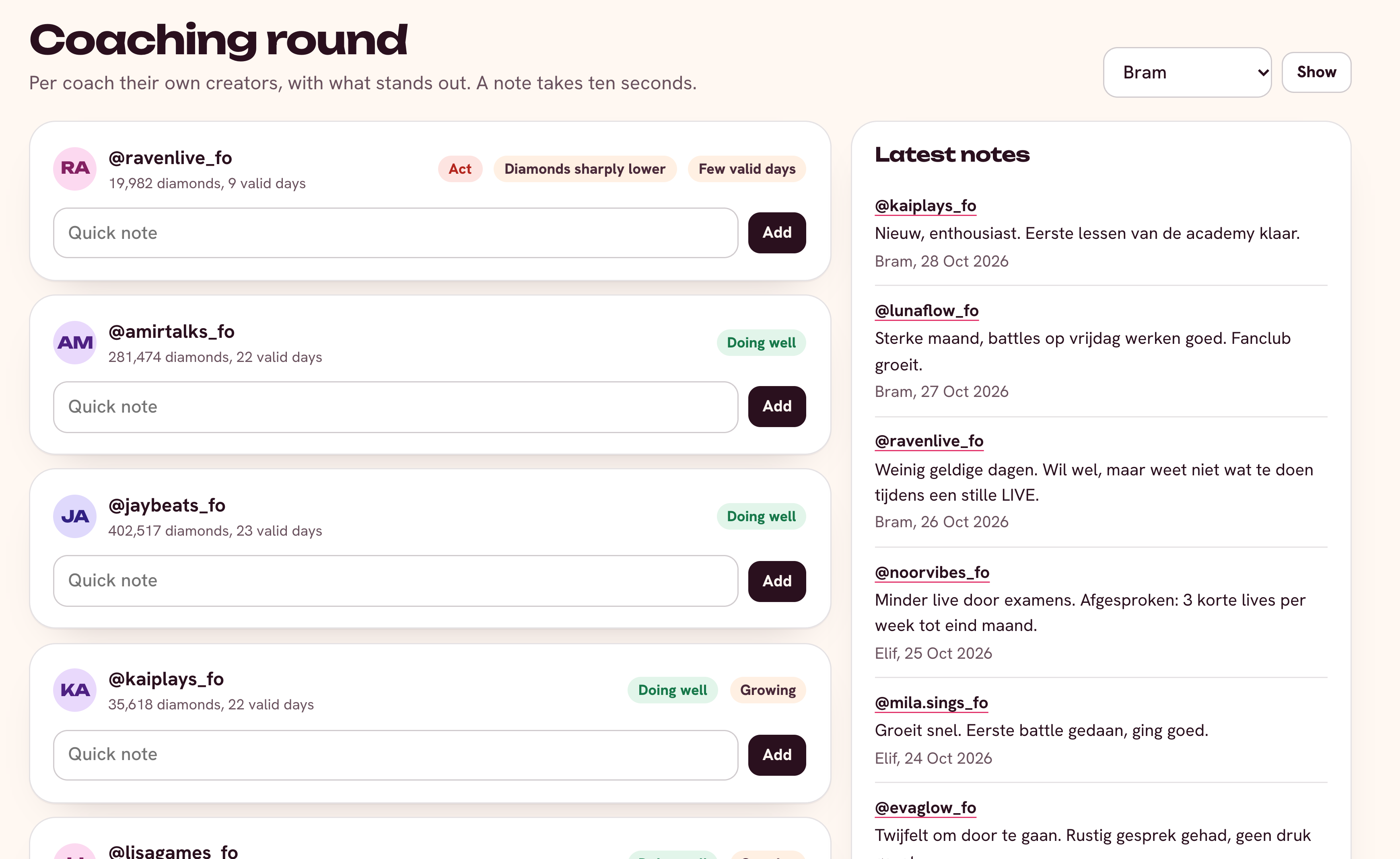The height and width of the screenshot is (859, 1400).
Task: Click the KA avatar for kaiplays_fo
Action: (75, 690)
